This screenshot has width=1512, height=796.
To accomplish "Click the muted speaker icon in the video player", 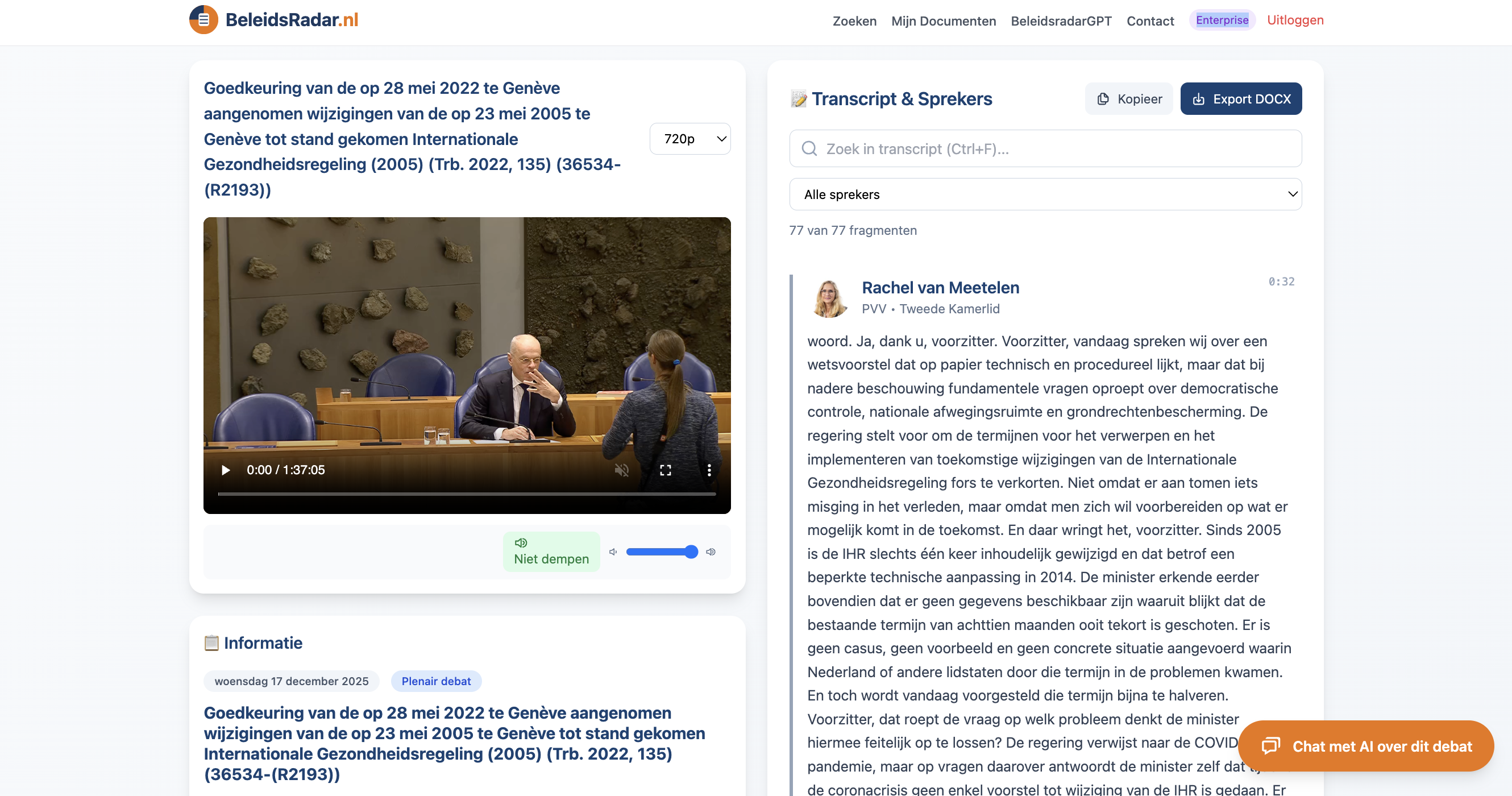I will [x=622, y=470].
